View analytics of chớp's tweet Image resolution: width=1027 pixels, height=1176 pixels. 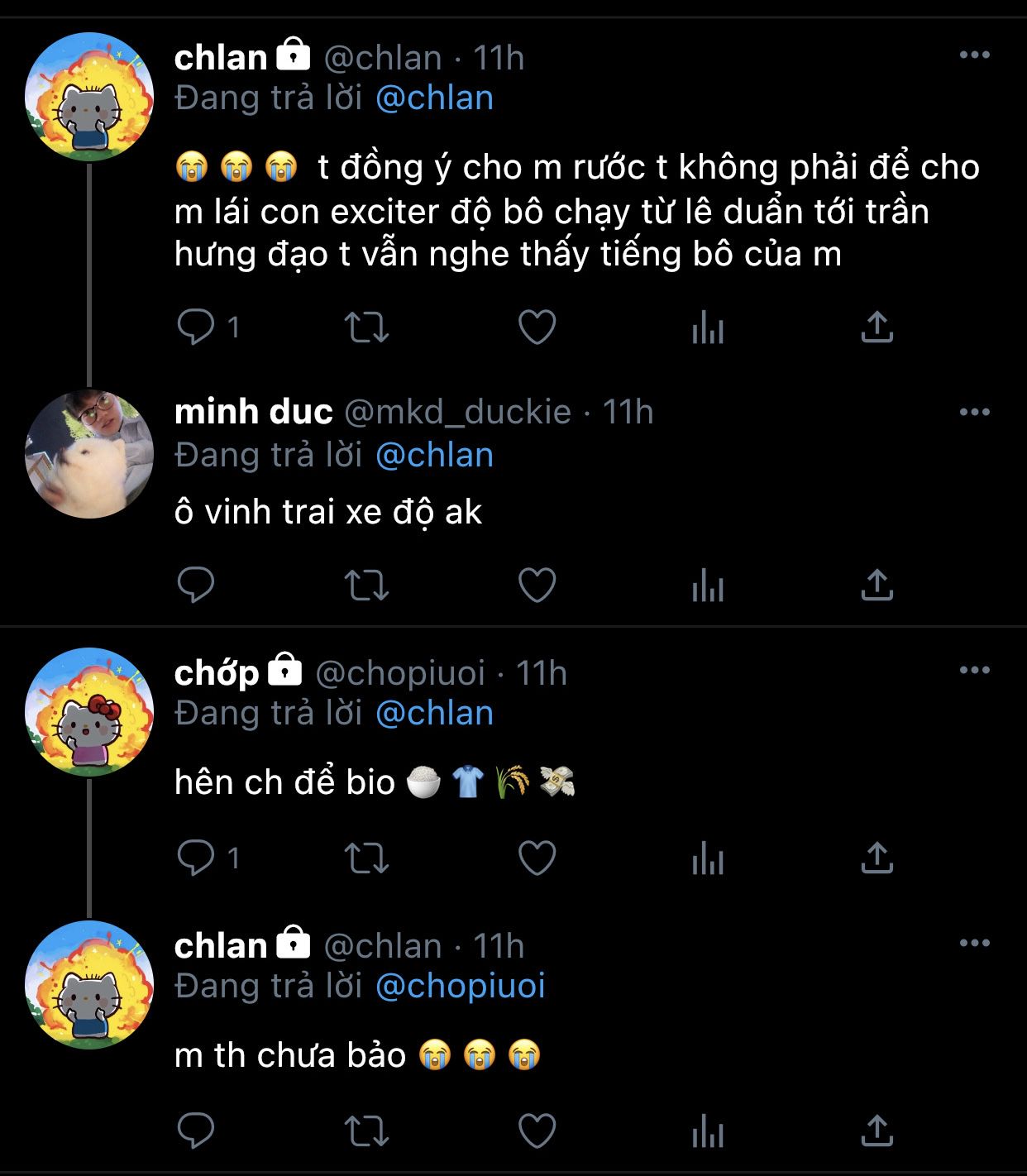coord(708,858)
